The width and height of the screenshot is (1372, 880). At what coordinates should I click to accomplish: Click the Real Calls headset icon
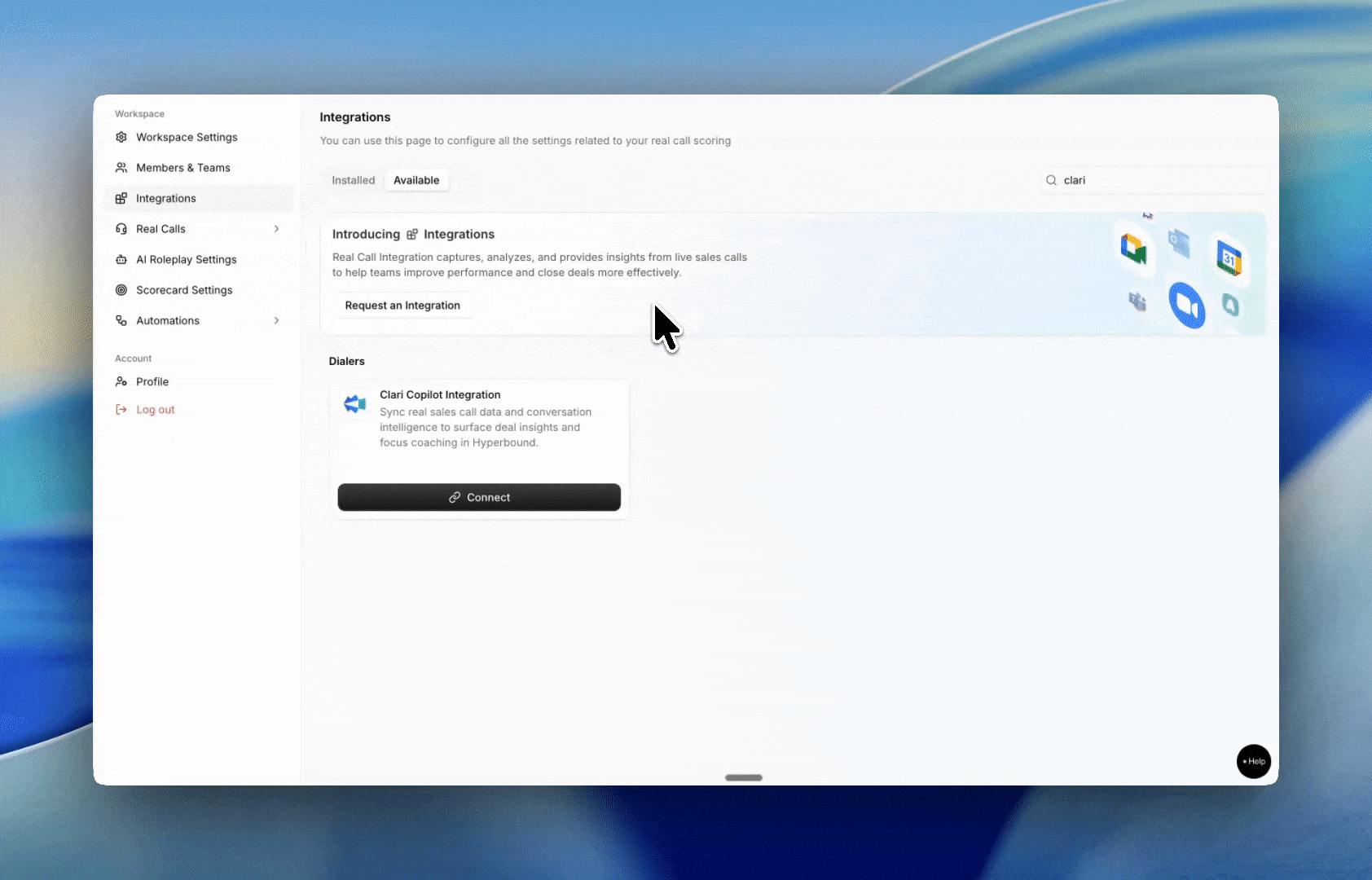121,229
